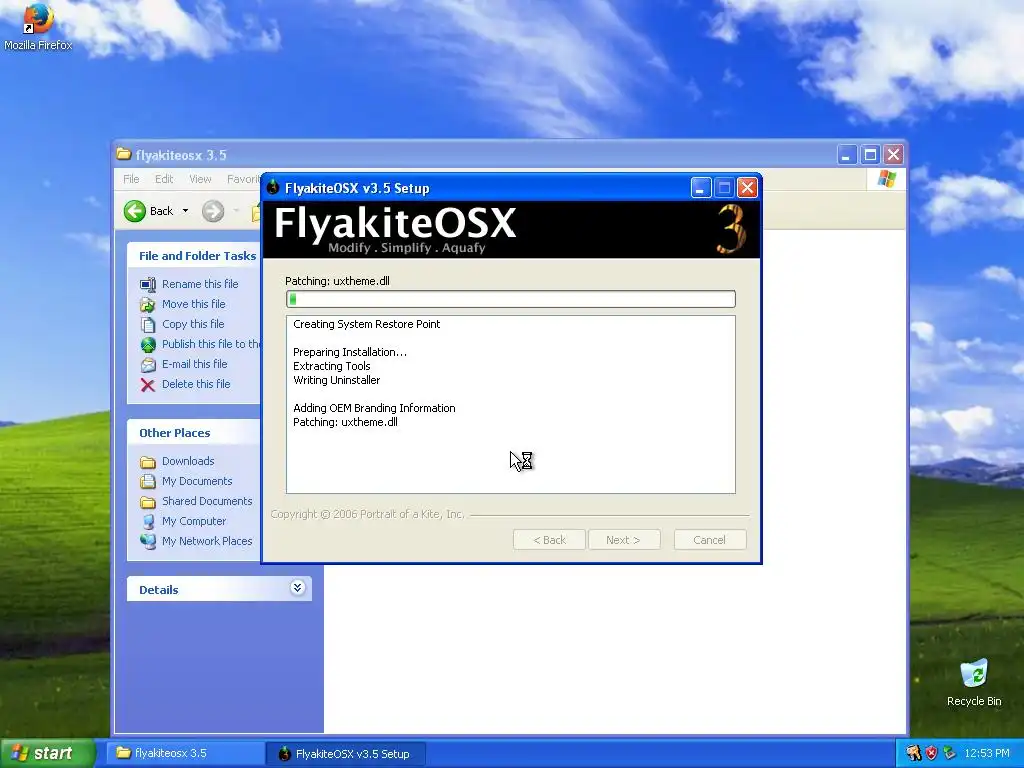Screen dimensions: 1024x768
Task: Click the Publish this file globe icon
Action: (x=148, y=344)
